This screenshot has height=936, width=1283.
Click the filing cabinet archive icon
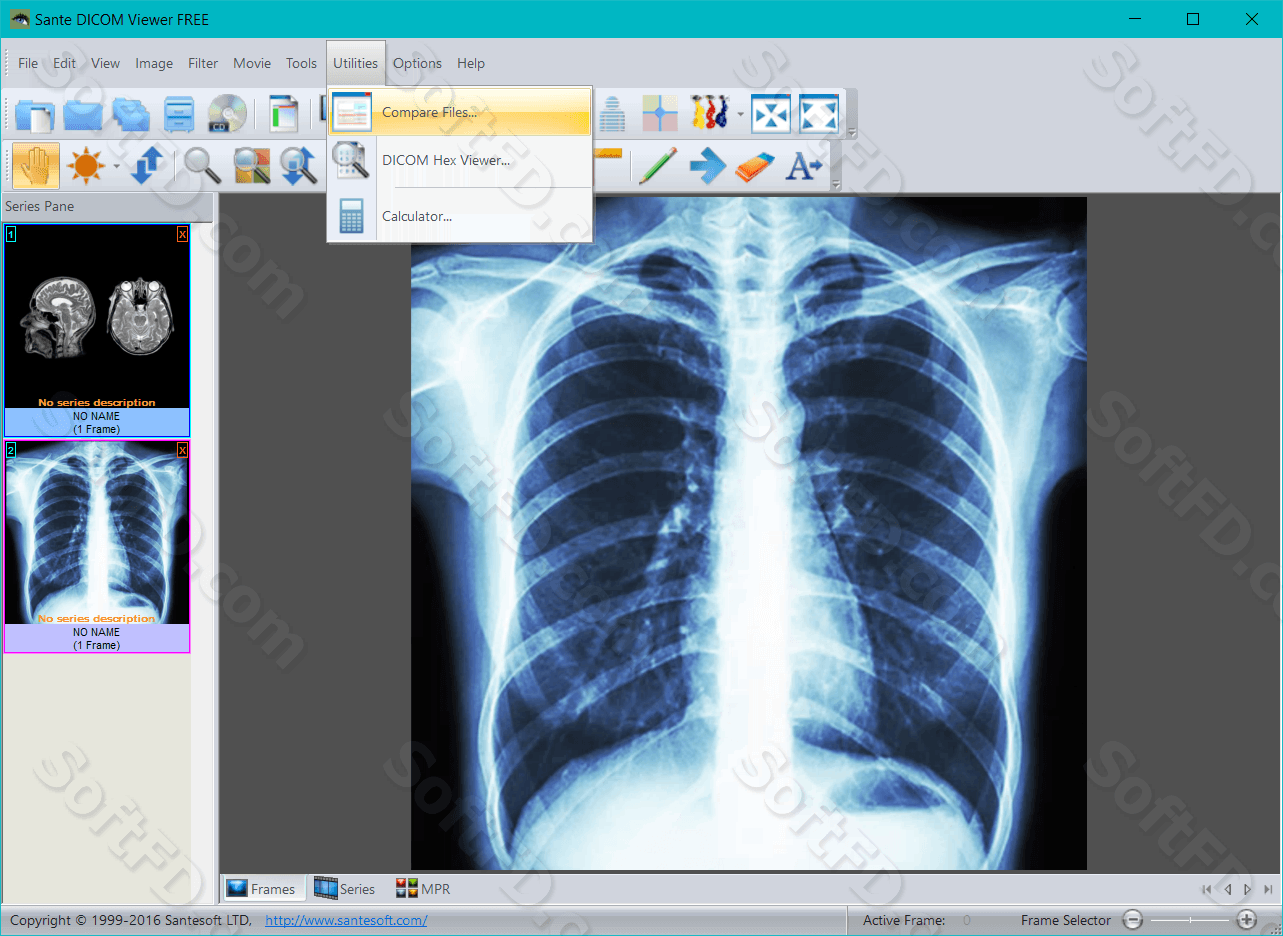click(x=179, y=113)
